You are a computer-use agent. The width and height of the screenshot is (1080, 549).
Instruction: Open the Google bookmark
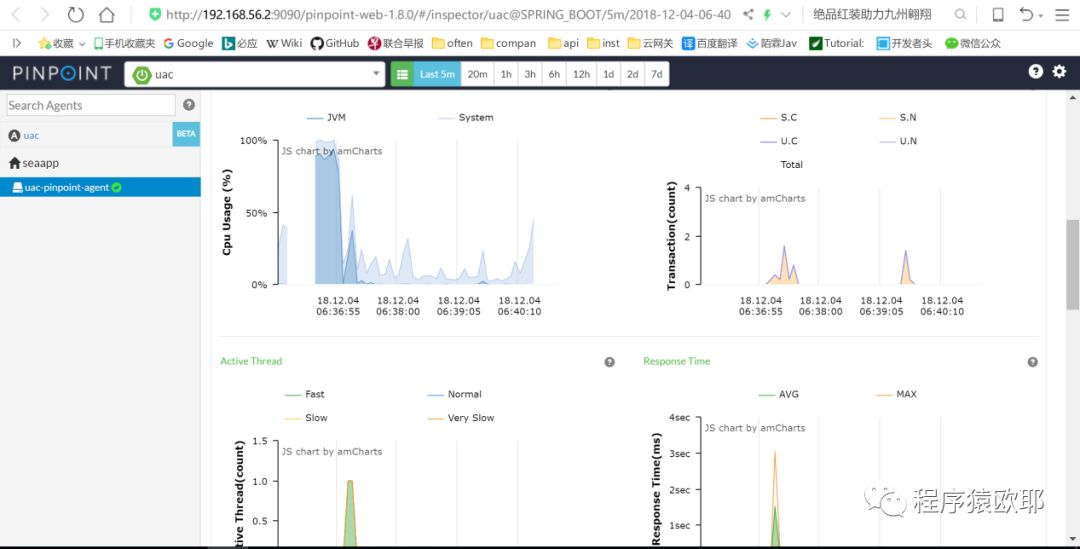[188, 43]
